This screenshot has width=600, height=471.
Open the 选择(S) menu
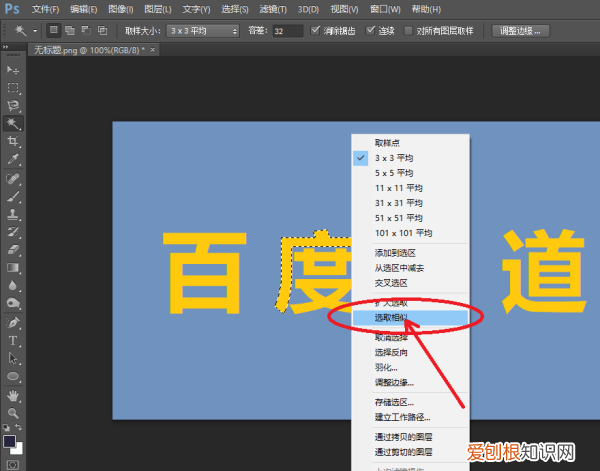(x=235, y=9)
